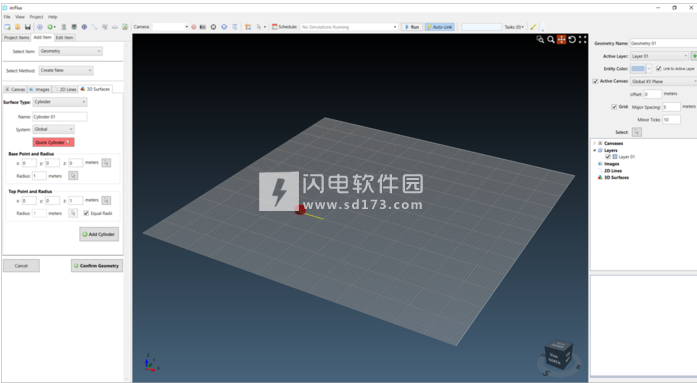Open the Active Canvas dropdown showing Global XY Plane
697x383 pixels.
coord(664,81)
